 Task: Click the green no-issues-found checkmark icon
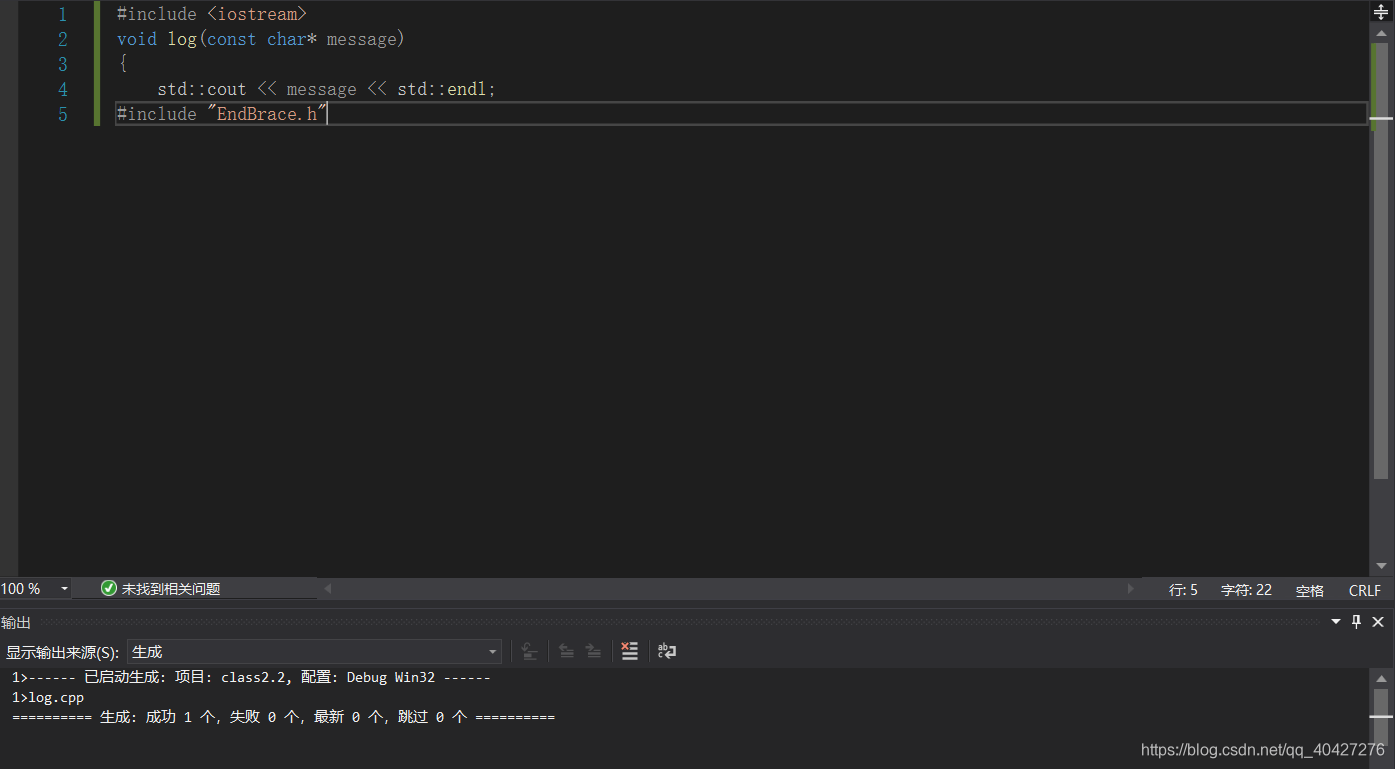109,589
